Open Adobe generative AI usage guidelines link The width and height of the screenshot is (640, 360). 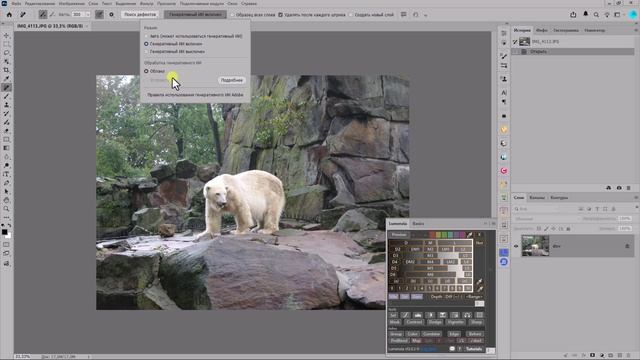point(195,95)
